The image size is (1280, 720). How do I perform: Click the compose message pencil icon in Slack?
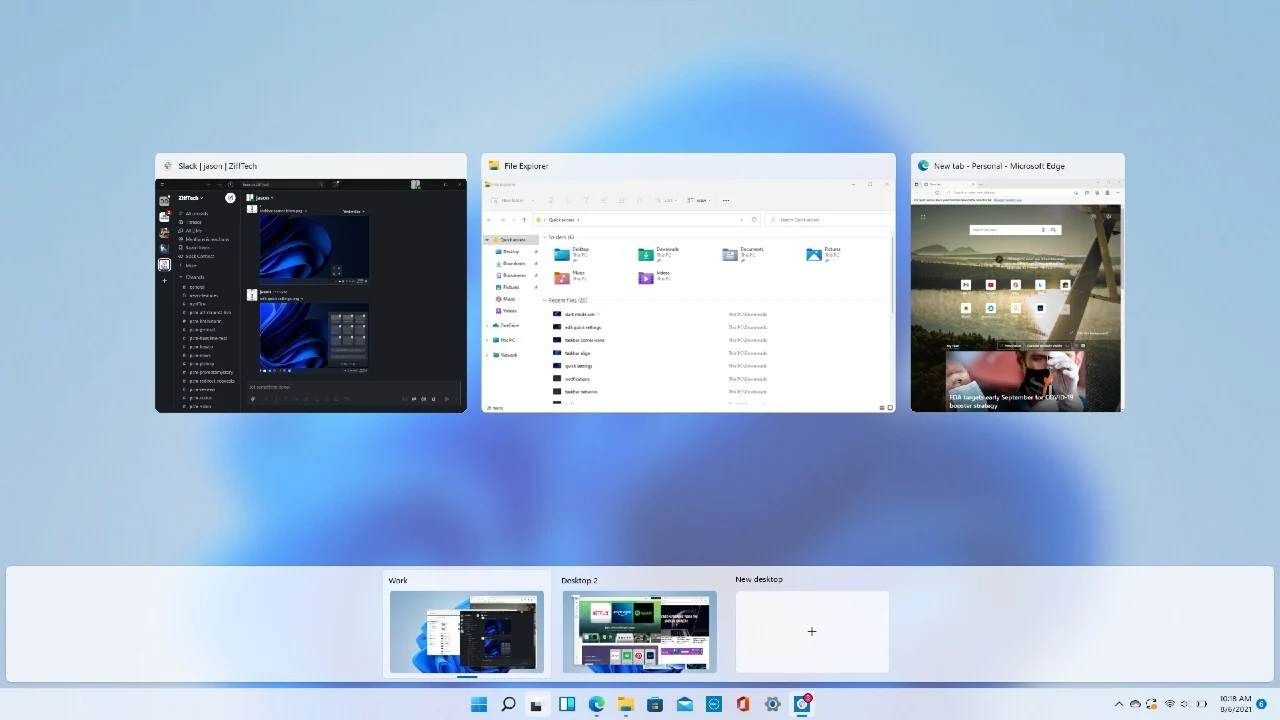(x=230, y=198)
